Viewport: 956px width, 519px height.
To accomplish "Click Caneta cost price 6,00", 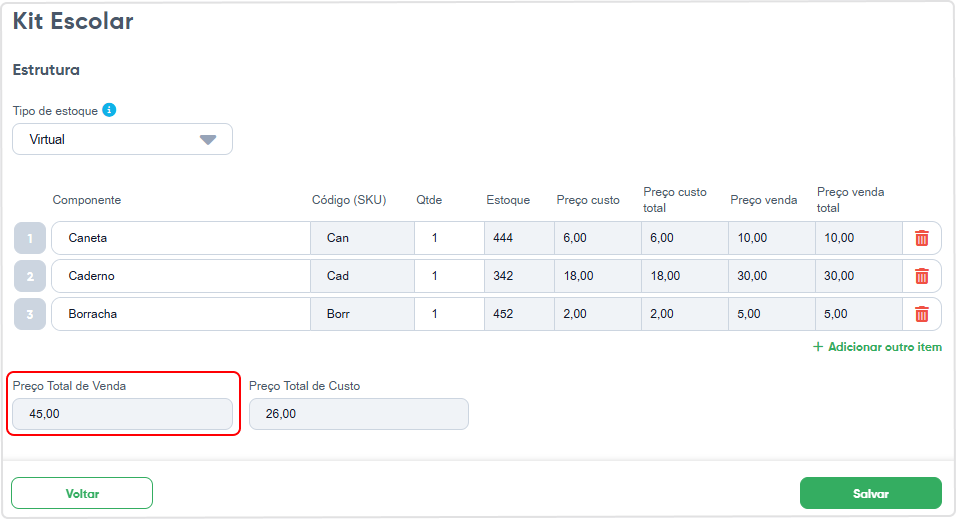I will click(598, 238).
